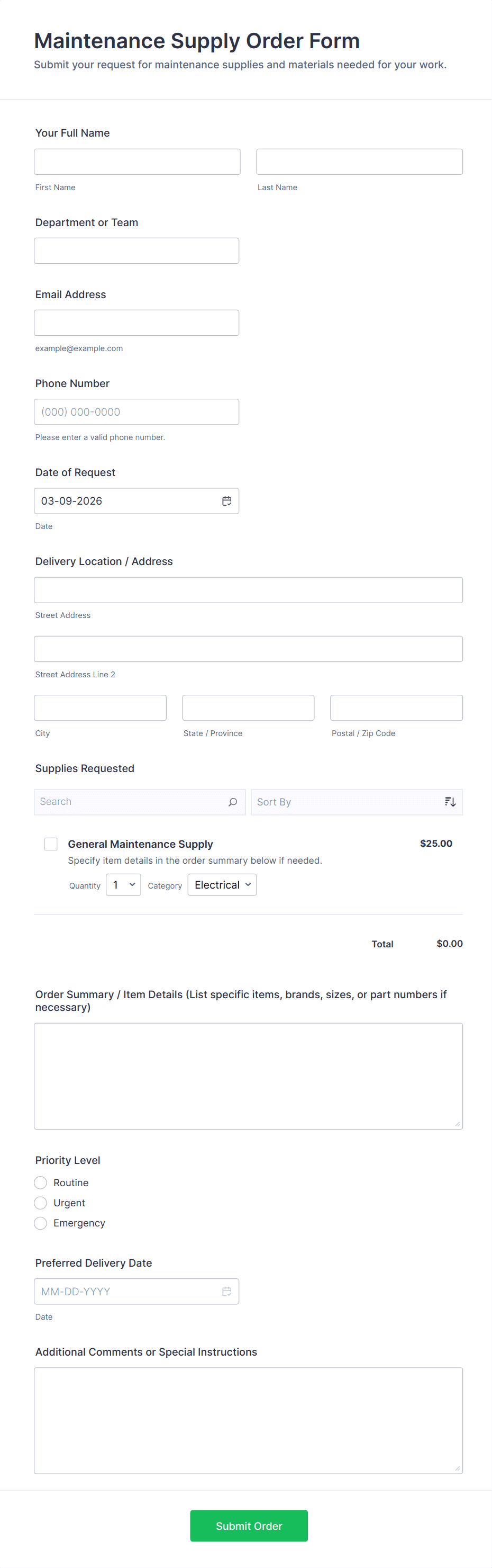Focus the Phone Number input
This screenshot has height=1568, width=492.
pos(136,412)
